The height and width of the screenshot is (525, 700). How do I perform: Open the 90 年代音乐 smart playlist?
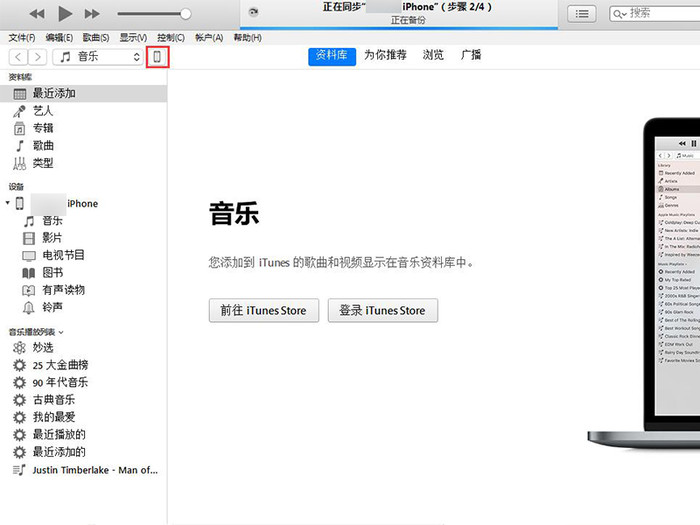point(83,383)
